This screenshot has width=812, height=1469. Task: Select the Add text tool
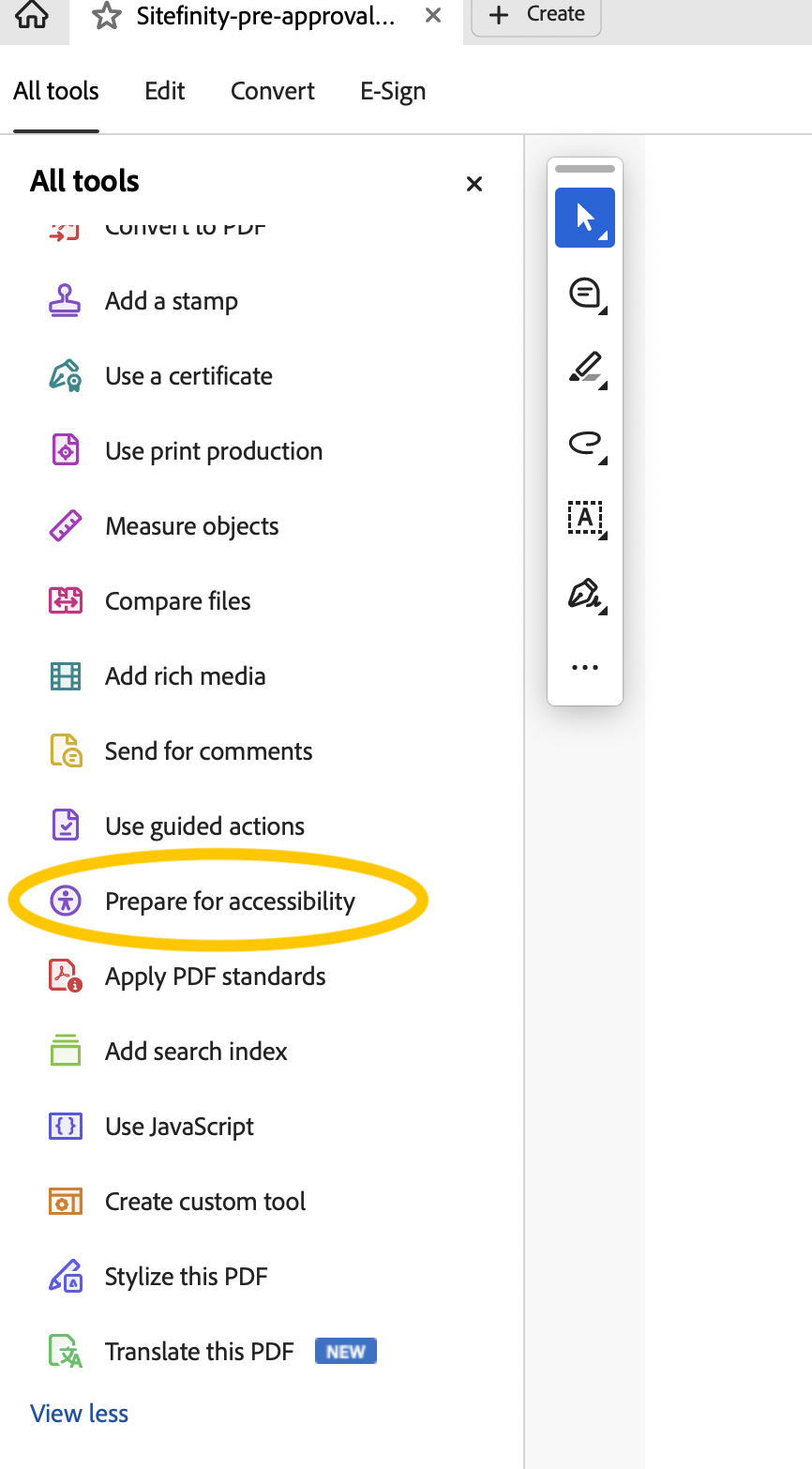(x=584, y=518)
